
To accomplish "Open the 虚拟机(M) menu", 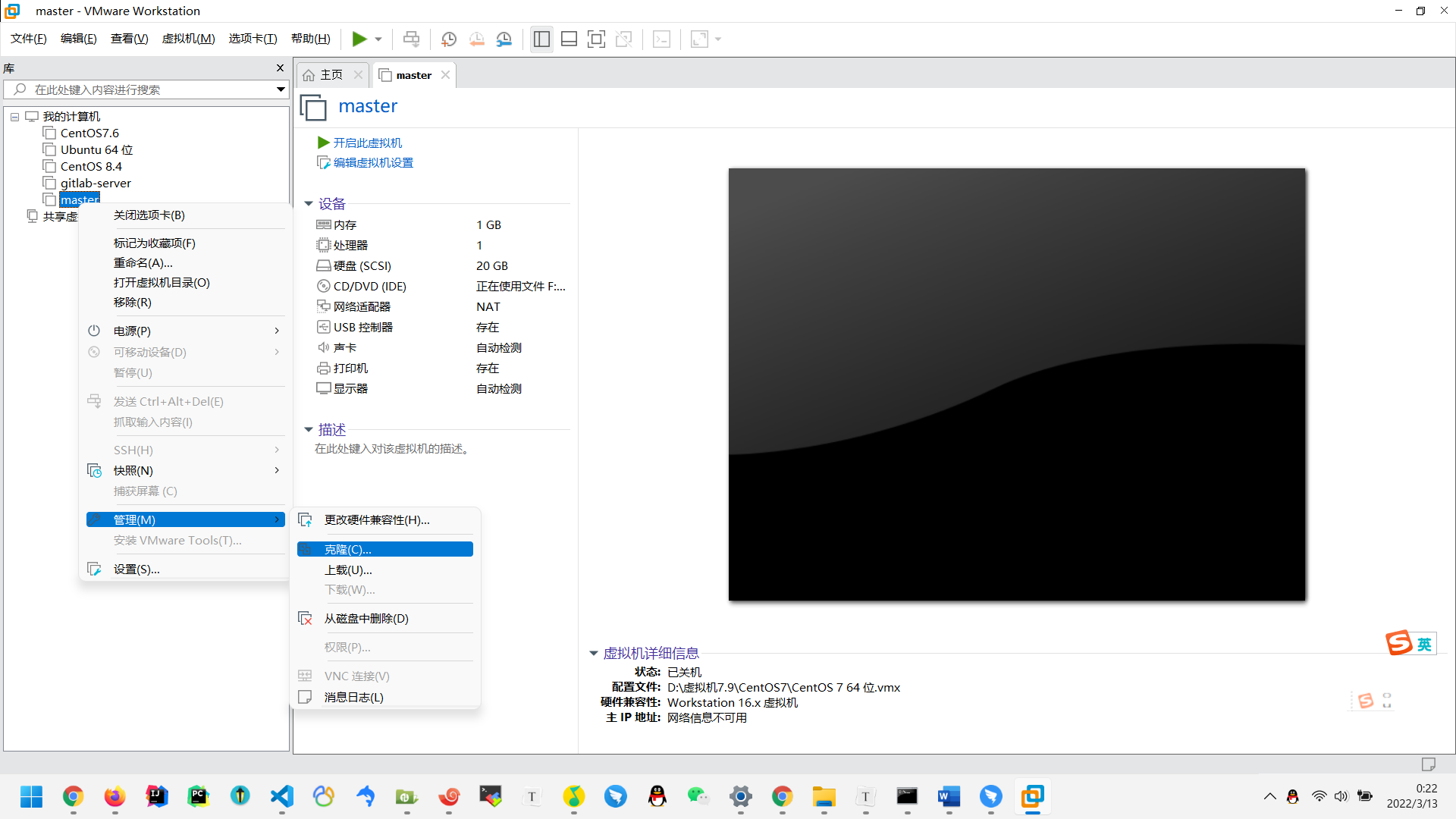I will [188, 39].
